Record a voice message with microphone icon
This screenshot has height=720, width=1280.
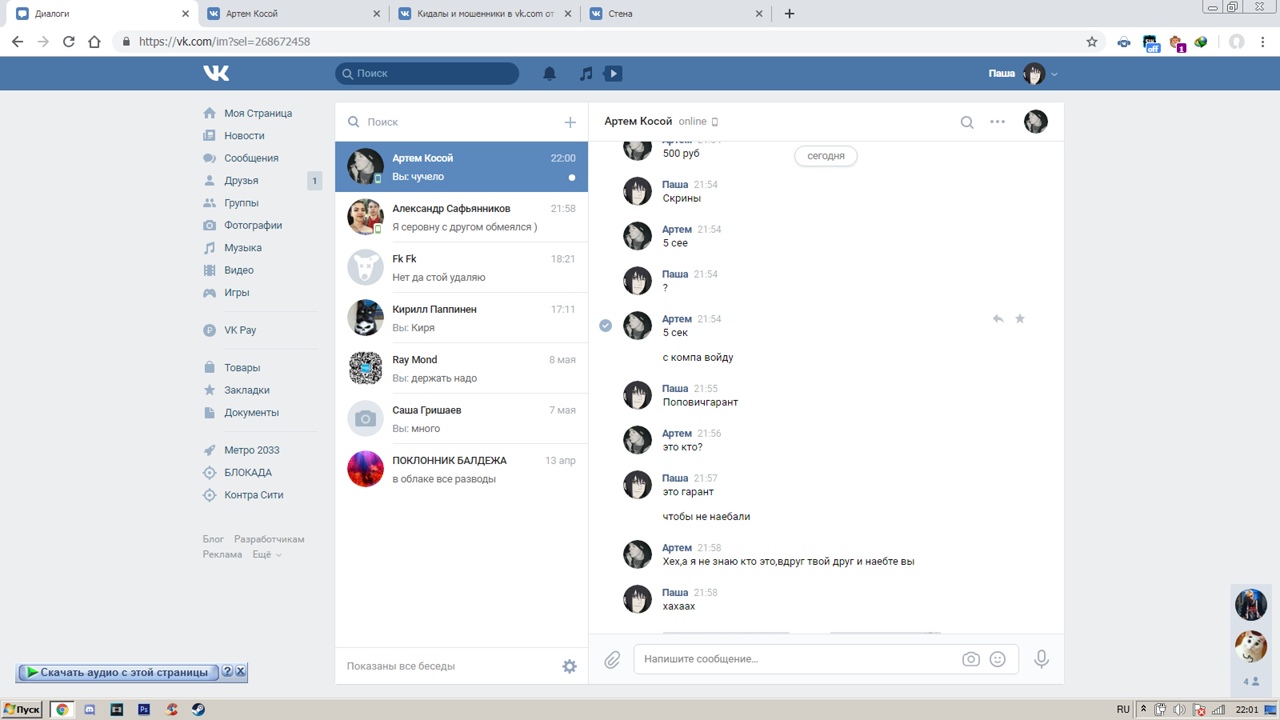point(1041,660)
